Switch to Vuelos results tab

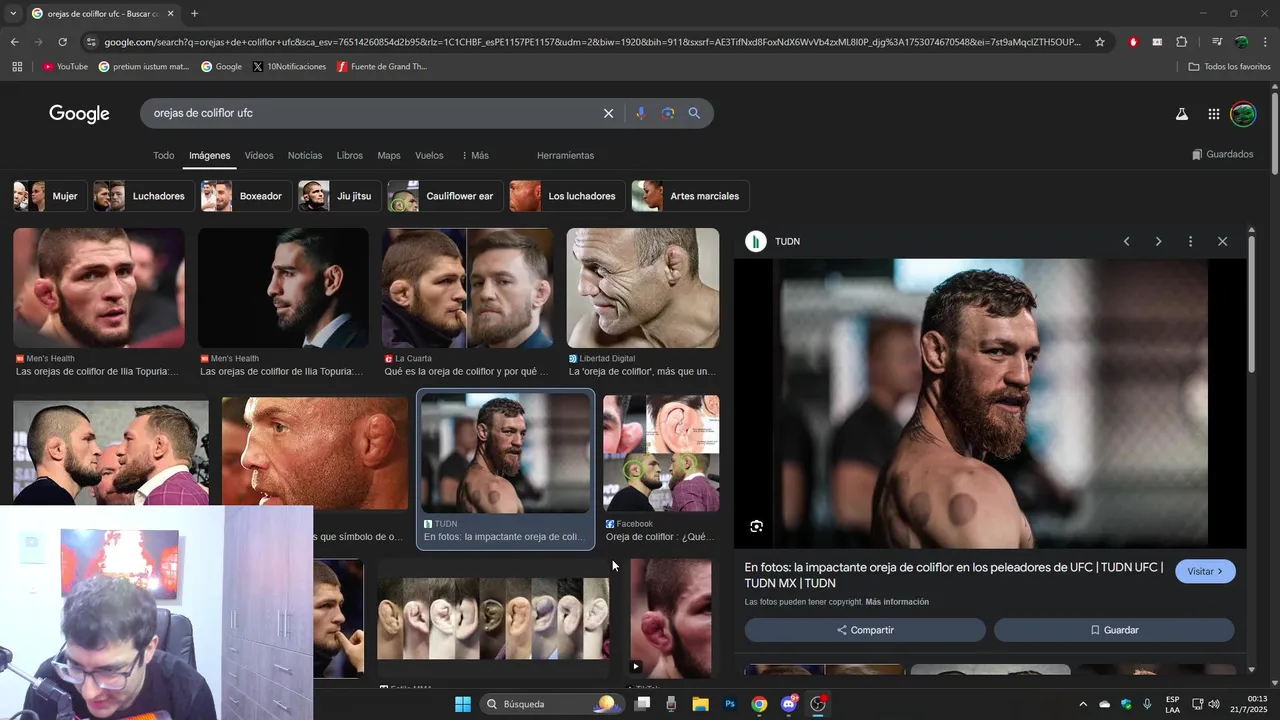coord(429,155)
